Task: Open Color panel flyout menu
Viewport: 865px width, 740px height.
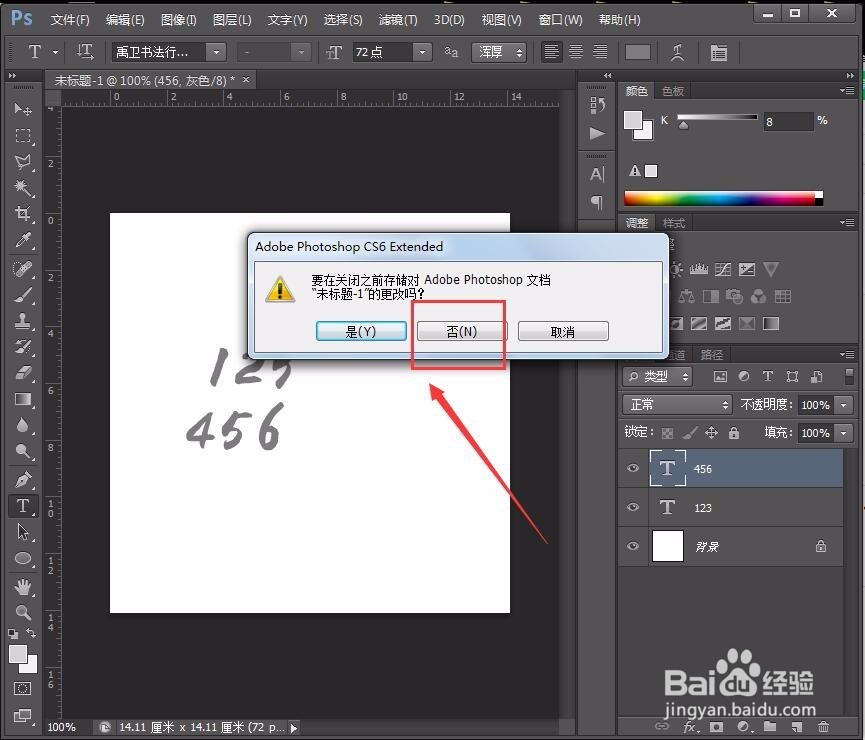Action: [x=847, y=90]
